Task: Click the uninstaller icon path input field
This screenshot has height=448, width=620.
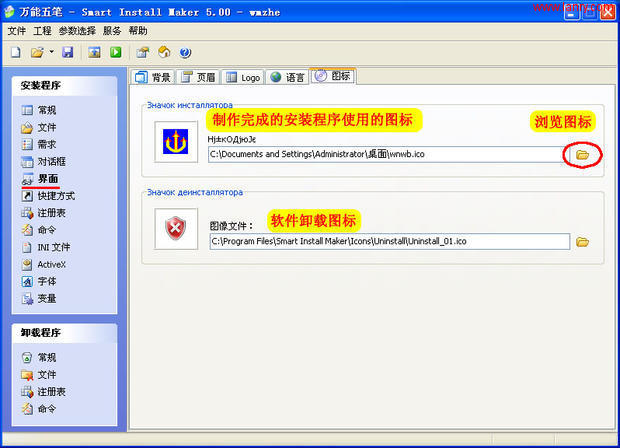Action: 390,241
